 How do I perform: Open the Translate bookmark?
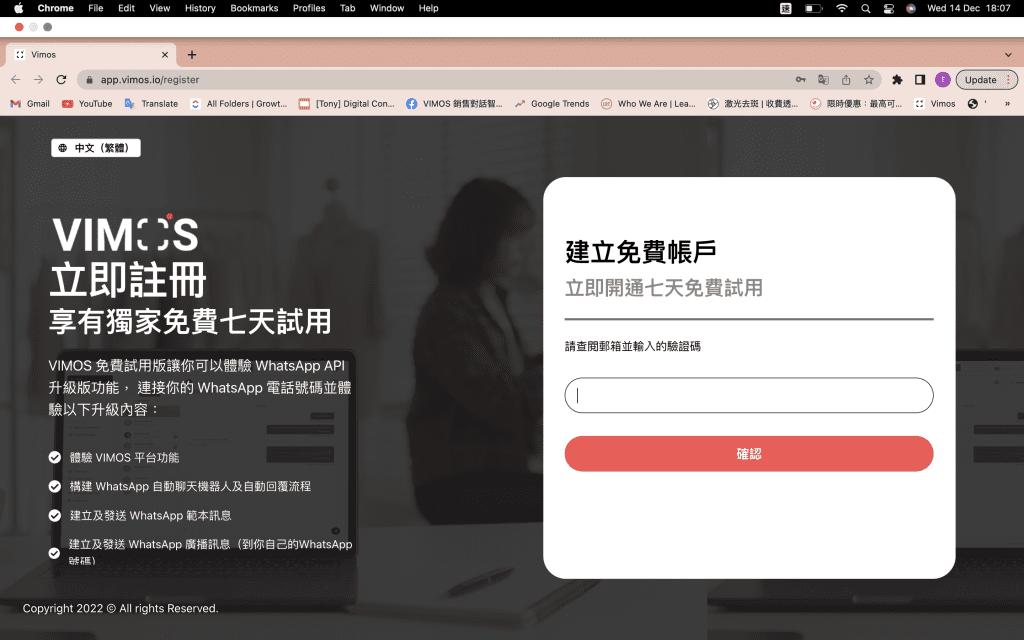coord(152,104)
